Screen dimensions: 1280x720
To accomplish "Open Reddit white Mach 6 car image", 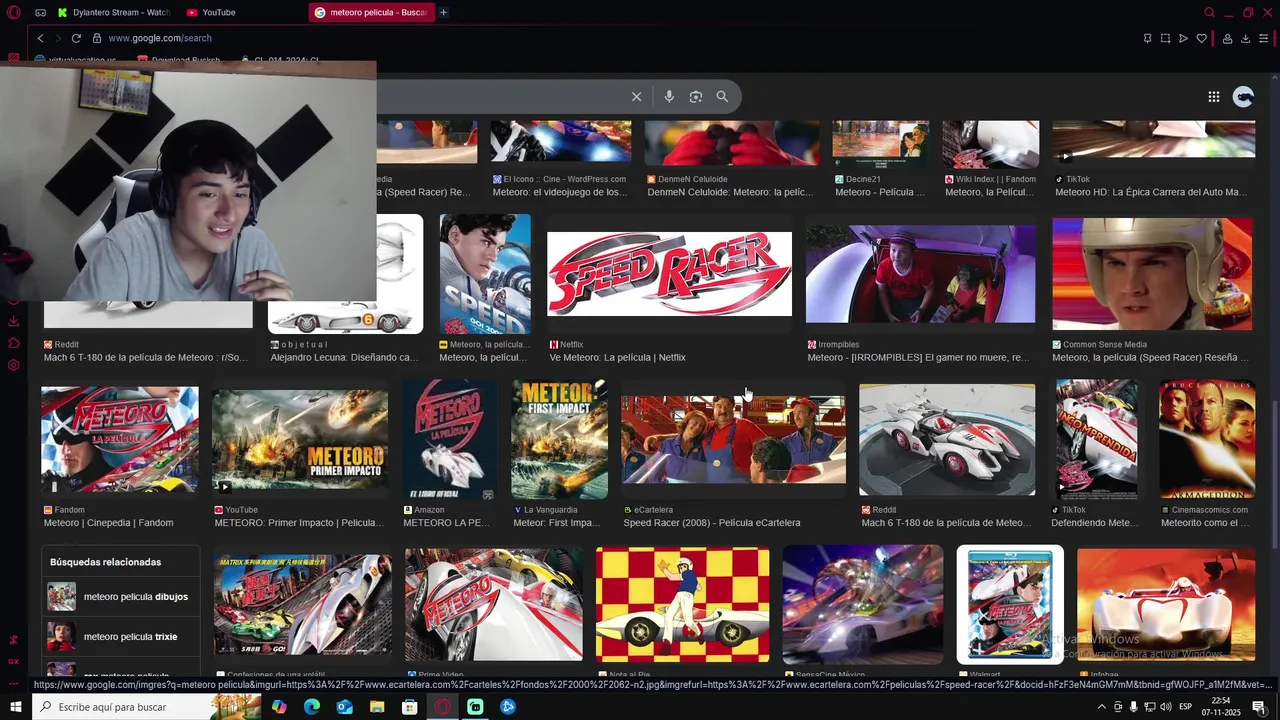I will click(x=947, y=439).
